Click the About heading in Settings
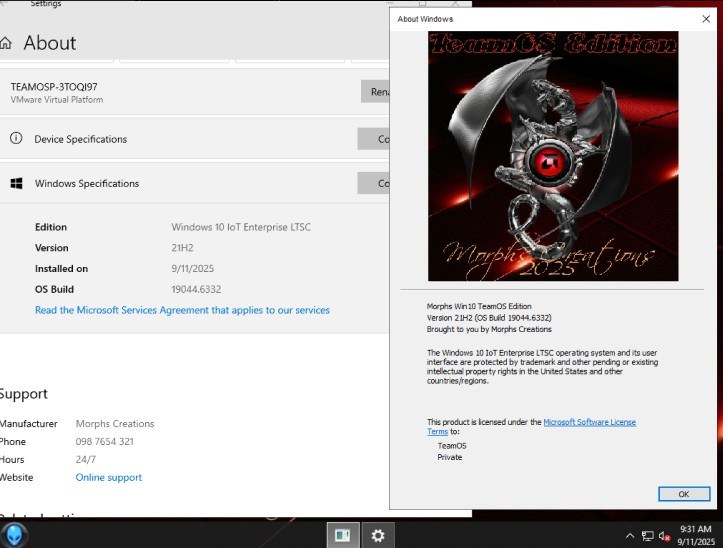The image size is (723, 548). pyautogui.click(x=50, y=43)
